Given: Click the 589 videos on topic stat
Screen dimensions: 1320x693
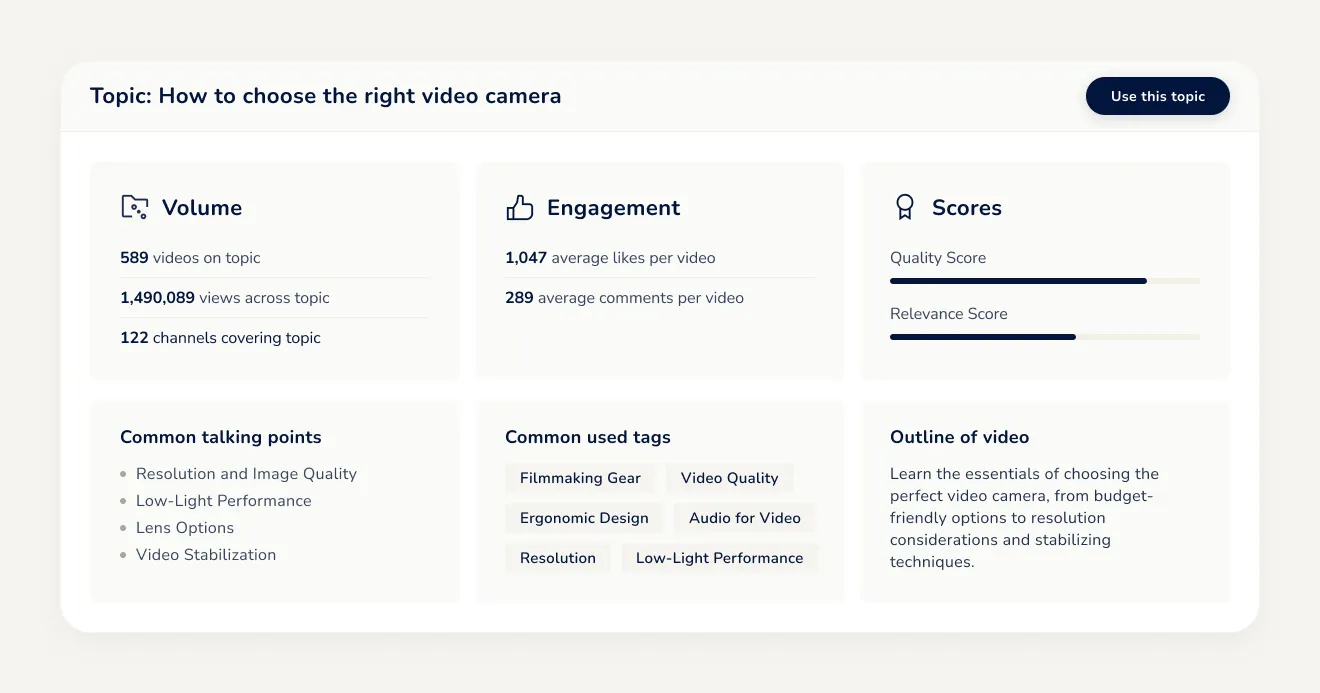Looking at the screenshot, I should [x=190, y=258].
